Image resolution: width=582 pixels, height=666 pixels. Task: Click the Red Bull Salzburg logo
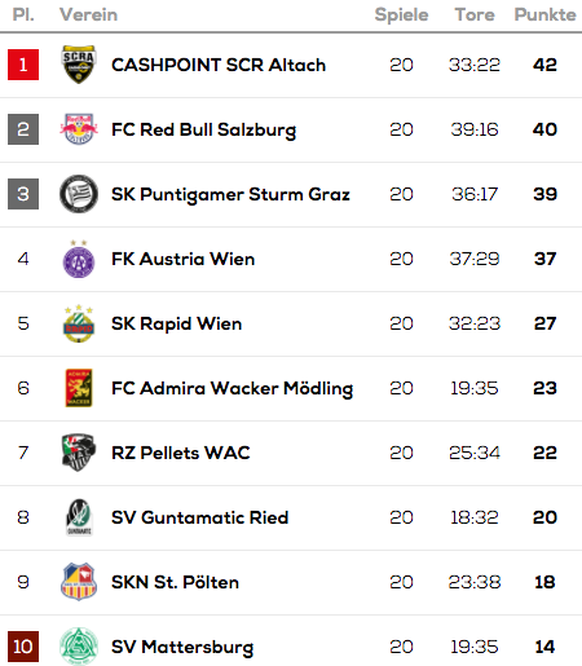[79, 129]
